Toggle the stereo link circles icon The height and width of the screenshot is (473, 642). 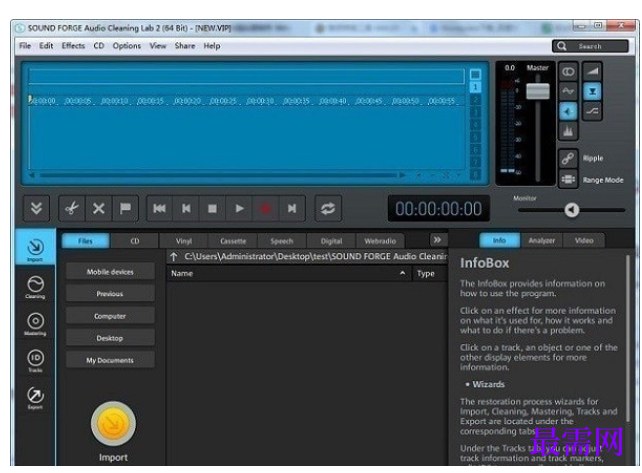(568, 72)
